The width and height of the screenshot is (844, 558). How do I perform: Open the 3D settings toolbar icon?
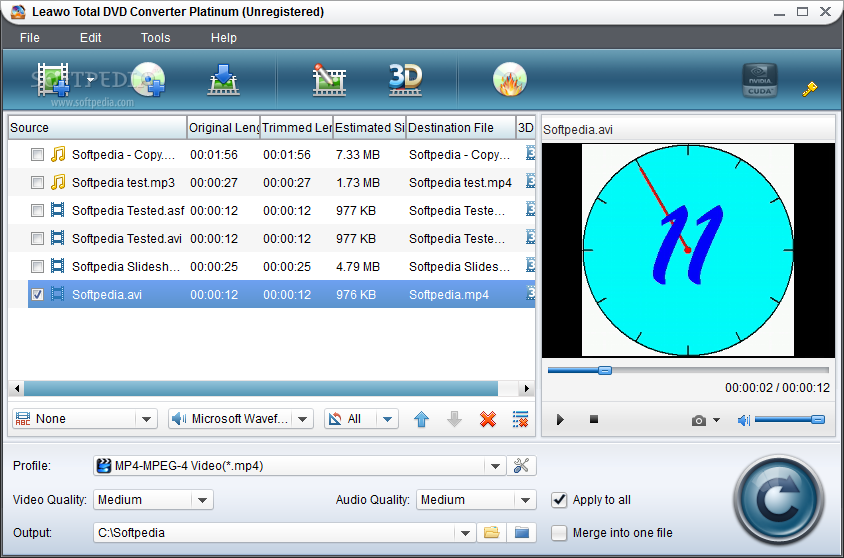coord(405,80)
